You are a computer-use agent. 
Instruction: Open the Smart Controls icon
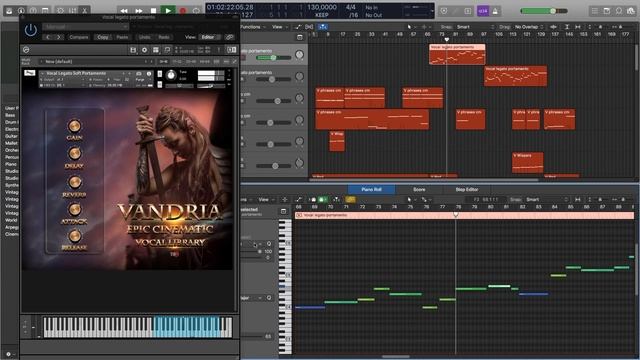[x=60, y=10]
